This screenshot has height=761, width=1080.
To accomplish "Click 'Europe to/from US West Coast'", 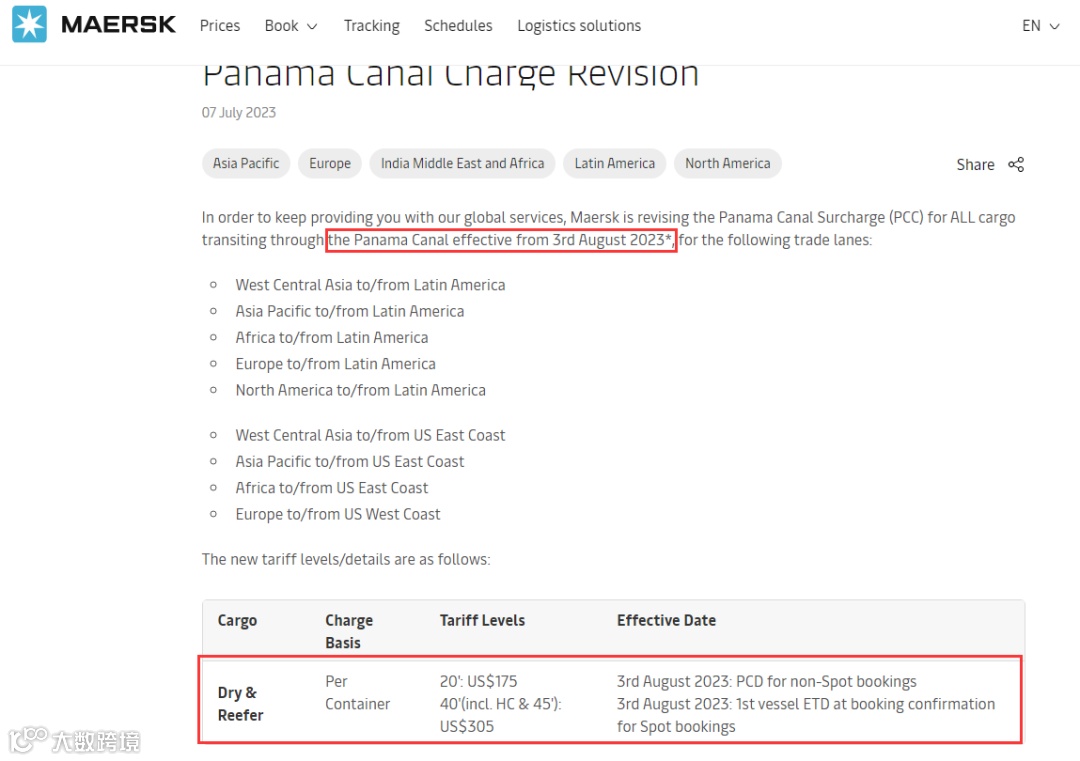I will pos(338,514).
